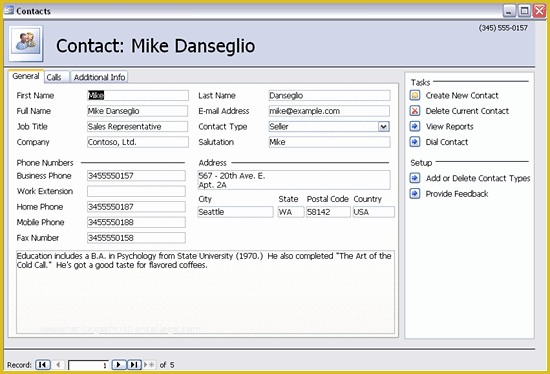Click the Home Phone field
Viewport: 550px width, 374px height.
coord(136,207)
